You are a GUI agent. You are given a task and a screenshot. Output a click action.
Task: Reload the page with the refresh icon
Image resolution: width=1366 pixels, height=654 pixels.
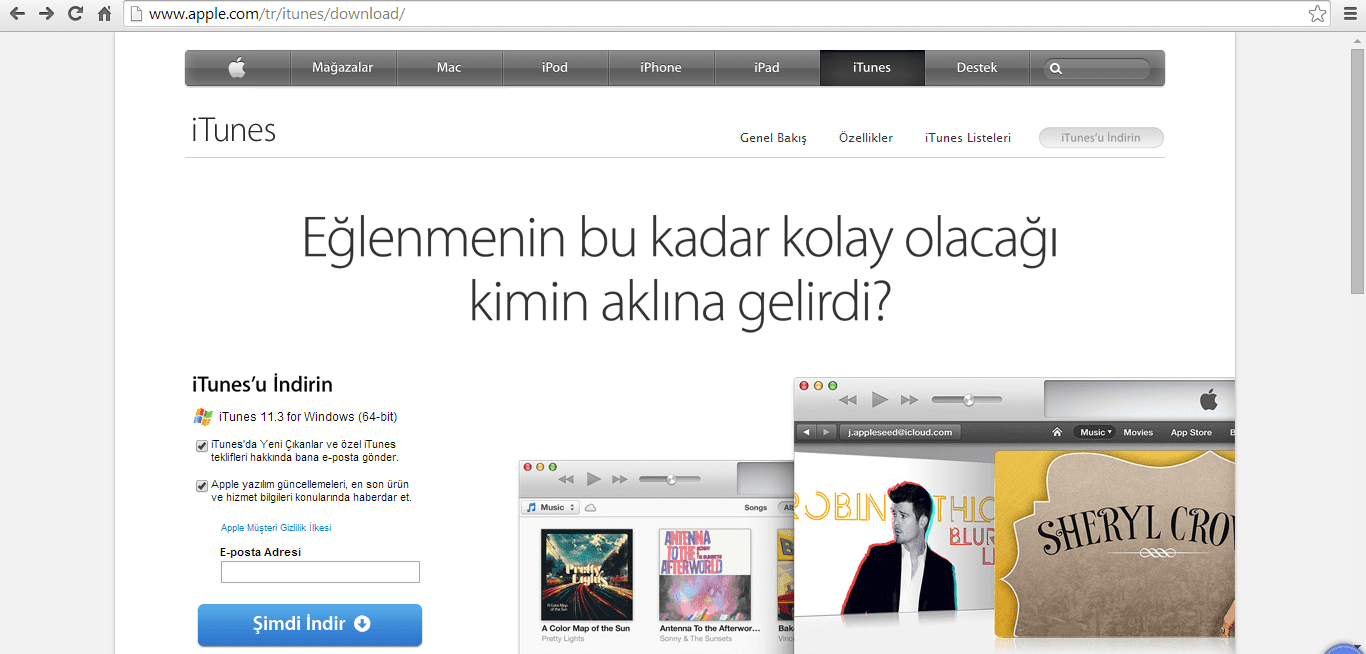[x=75, y=14]
